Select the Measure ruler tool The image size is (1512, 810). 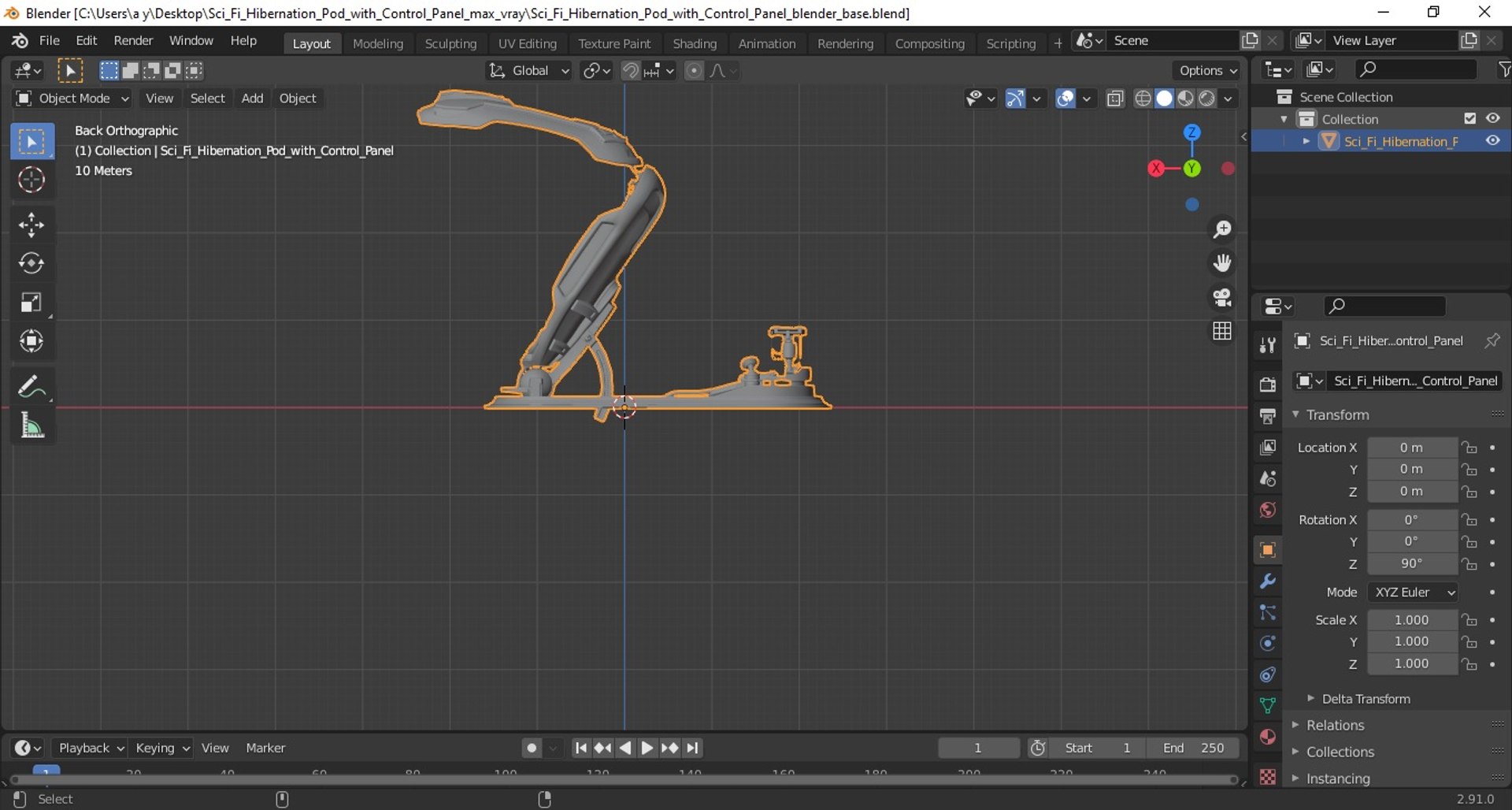(x=31, y=425)
